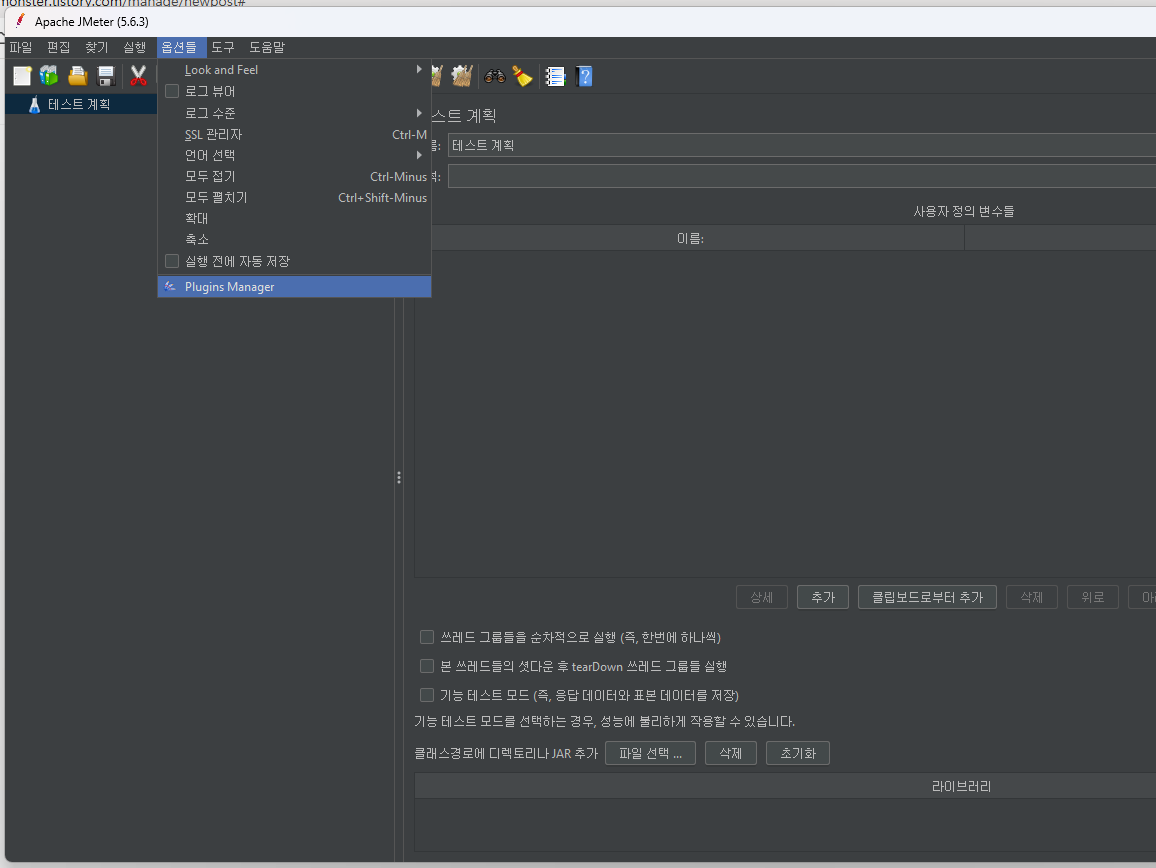The width and height of the screenshot is (1156, 868).
Task: Enable 쓰레드 그룹들을 순차적으로 실행 checkbox
Action: click(427, 636)
